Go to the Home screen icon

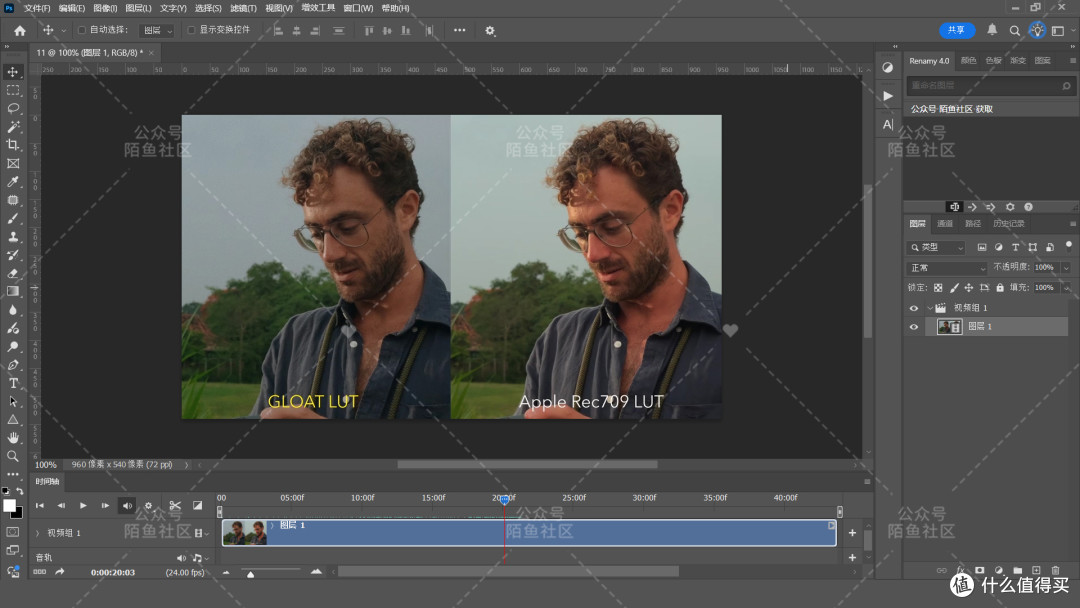point(20,30)
